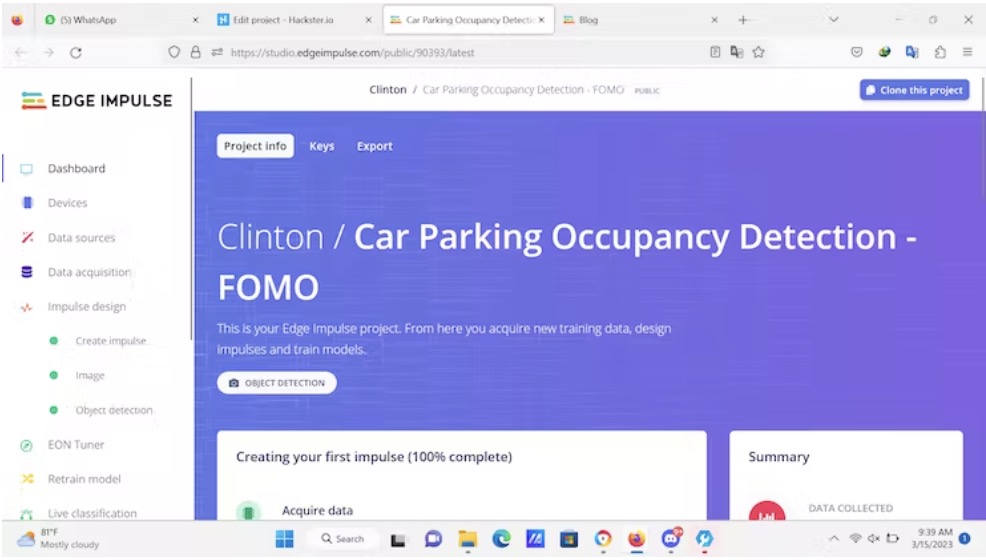Select the Project info tab

255,146
